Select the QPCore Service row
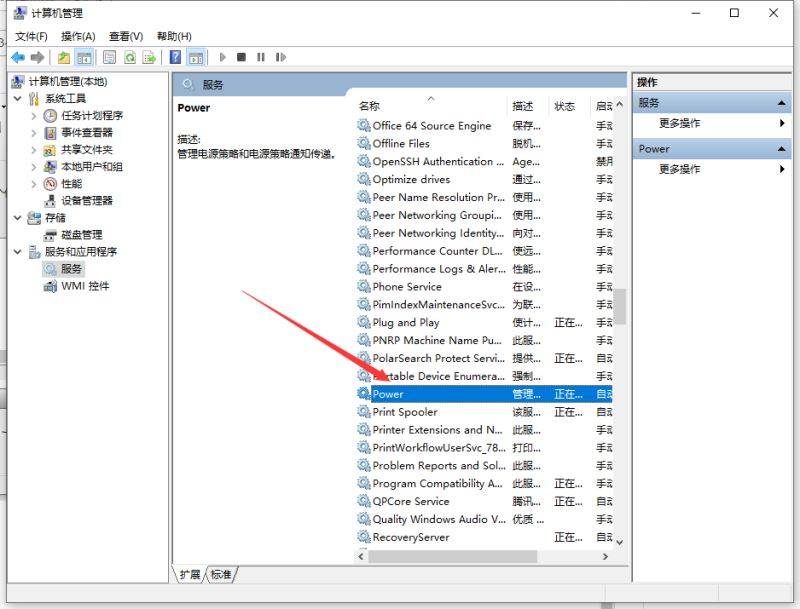This screenshot has width=800, height=609. pos(484,501)
